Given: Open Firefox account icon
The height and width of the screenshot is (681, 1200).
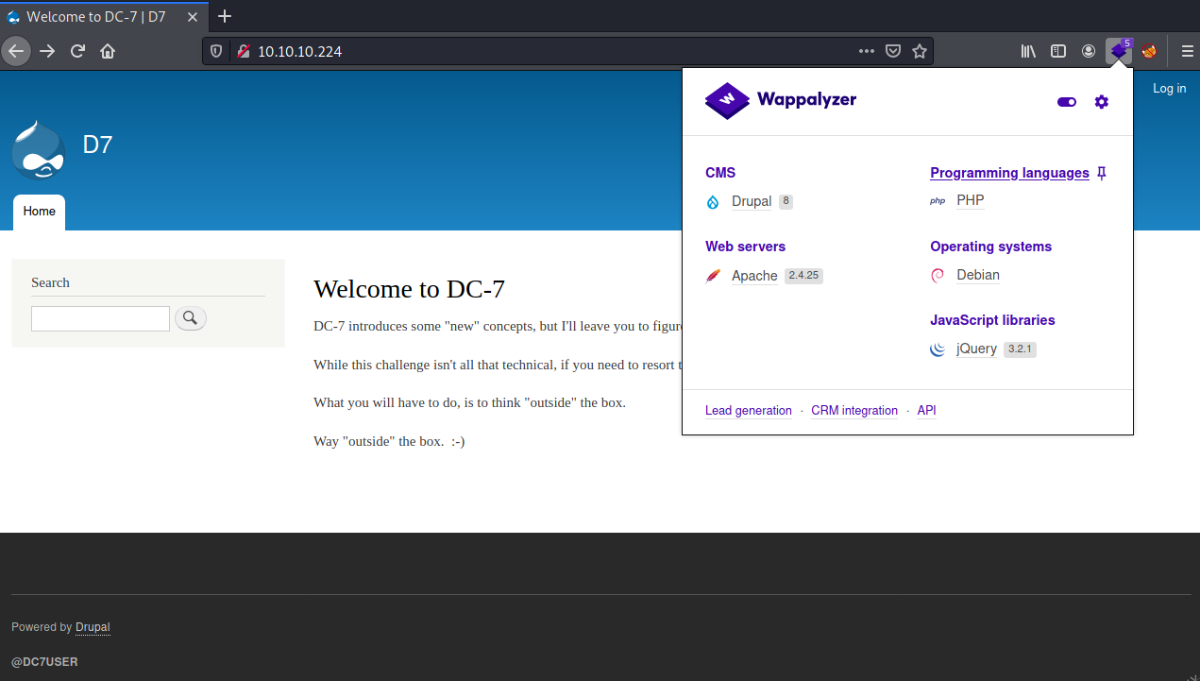Looking at the screenshot, I should [x=1088, y=51].
